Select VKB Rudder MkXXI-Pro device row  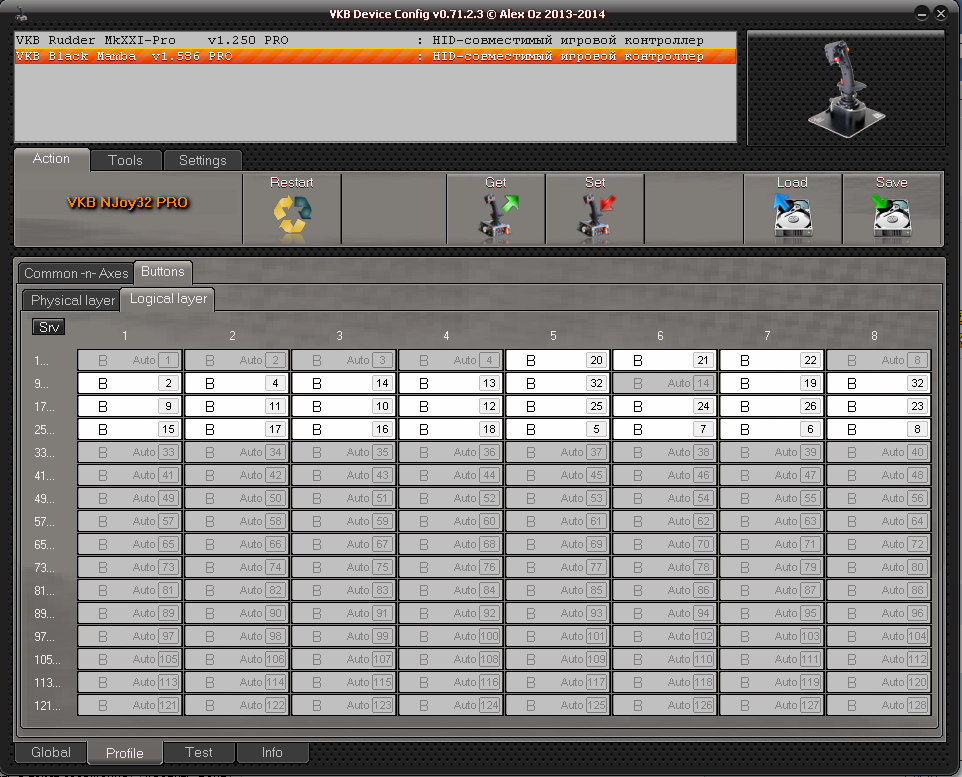point(375,41)
